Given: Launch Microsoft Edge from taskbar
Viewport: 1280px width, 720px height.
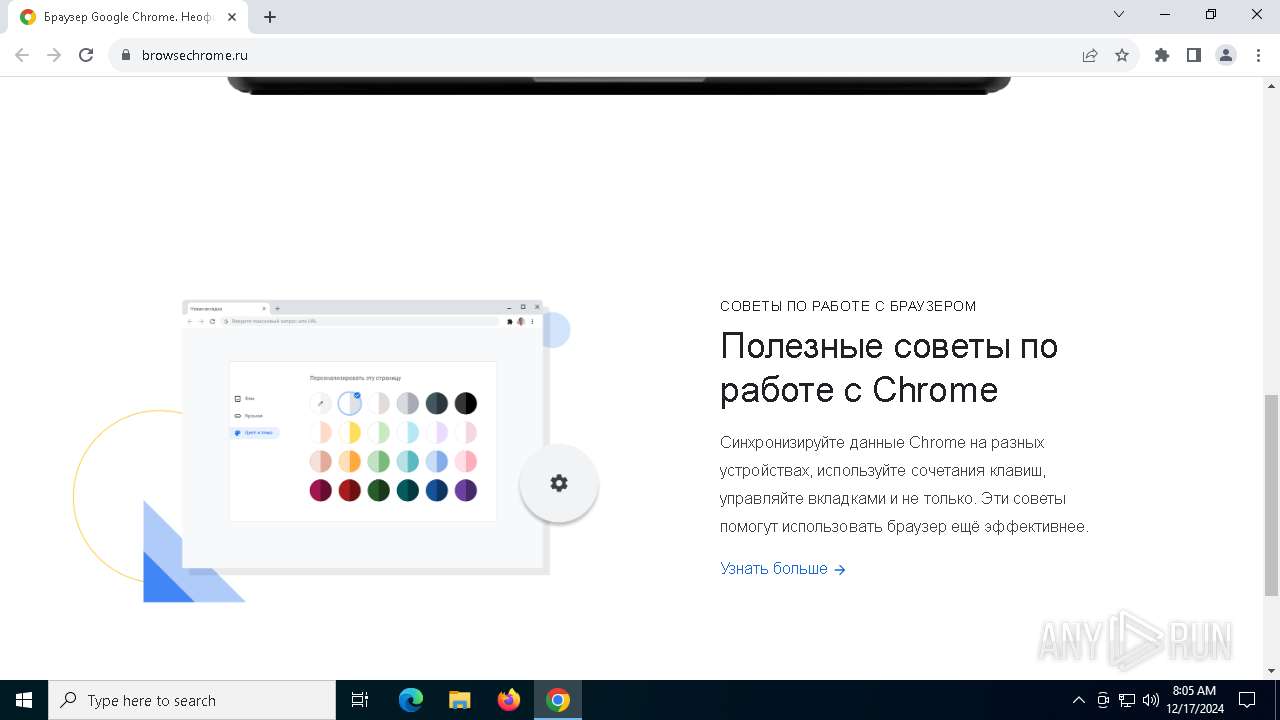Looking at the screenshot, I should [x=411, y=700].
